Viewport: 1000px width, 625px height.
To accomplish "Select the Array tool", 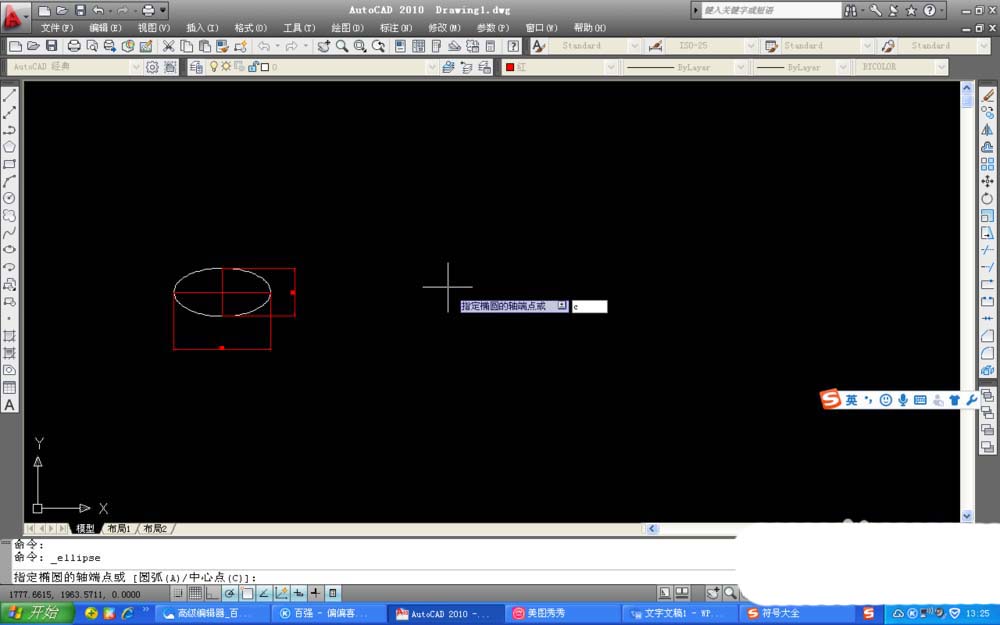I will pyautogui.click(x=987, y=164).
